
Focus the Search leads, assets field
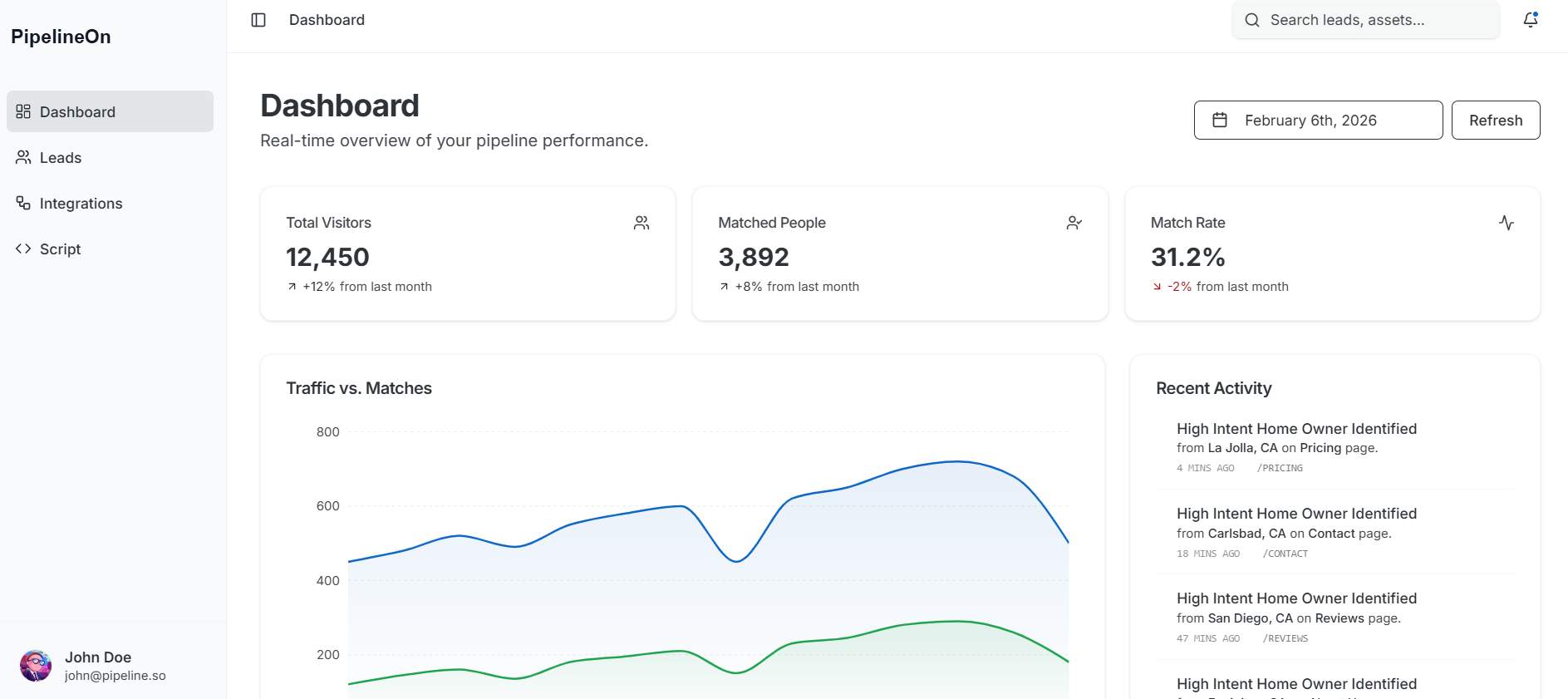click(x=1371, y=20)
